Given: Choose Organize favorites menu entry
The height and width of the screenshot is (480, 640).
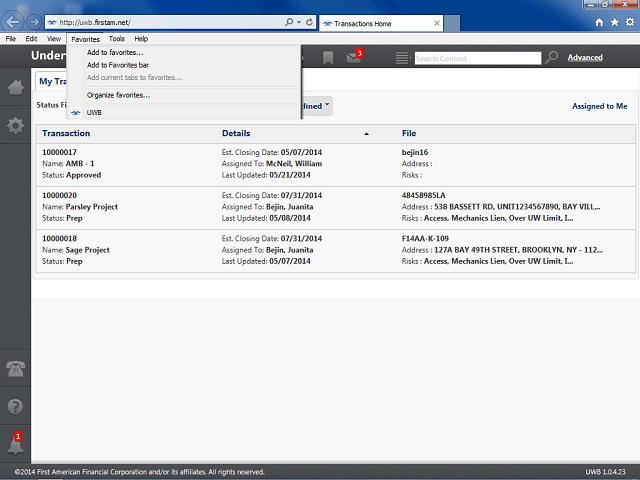Looking at the screenshot, I should [118, 95].
